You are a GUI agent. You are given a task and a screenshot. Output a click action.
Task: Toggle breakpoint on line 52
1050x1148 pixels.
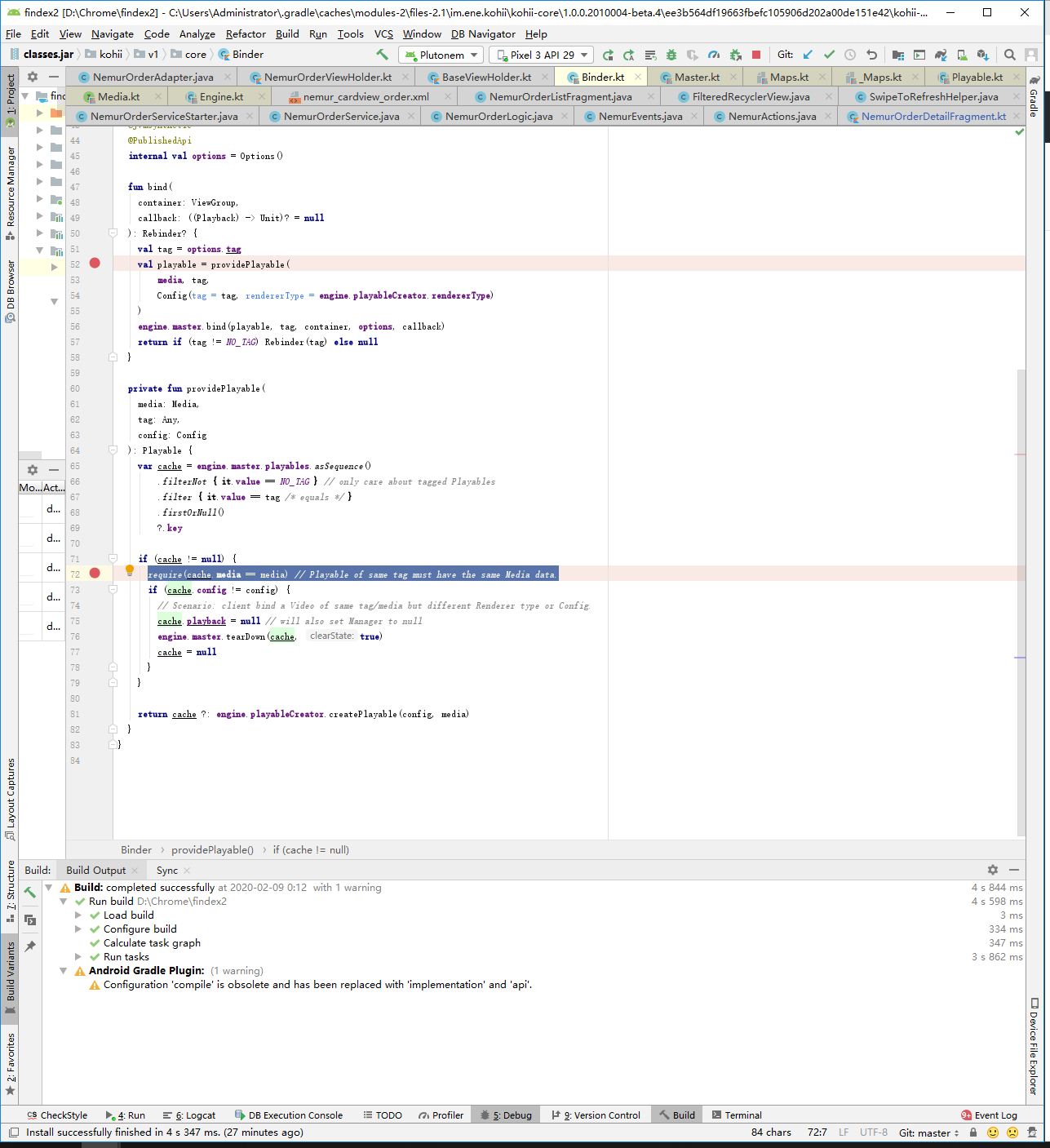(95, 264)
